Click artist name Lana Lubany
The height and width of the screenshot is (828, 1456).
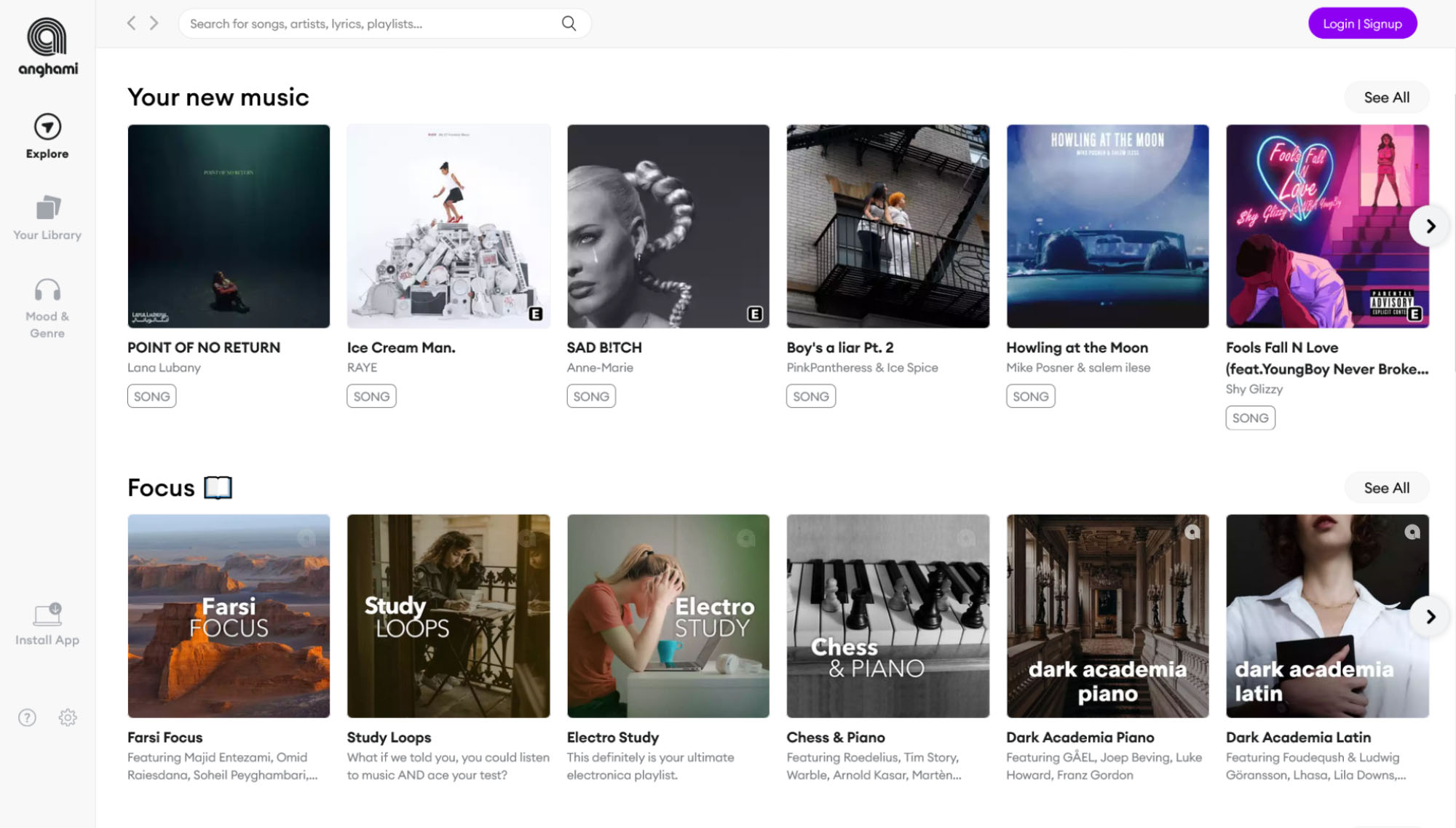pos(164,368)
